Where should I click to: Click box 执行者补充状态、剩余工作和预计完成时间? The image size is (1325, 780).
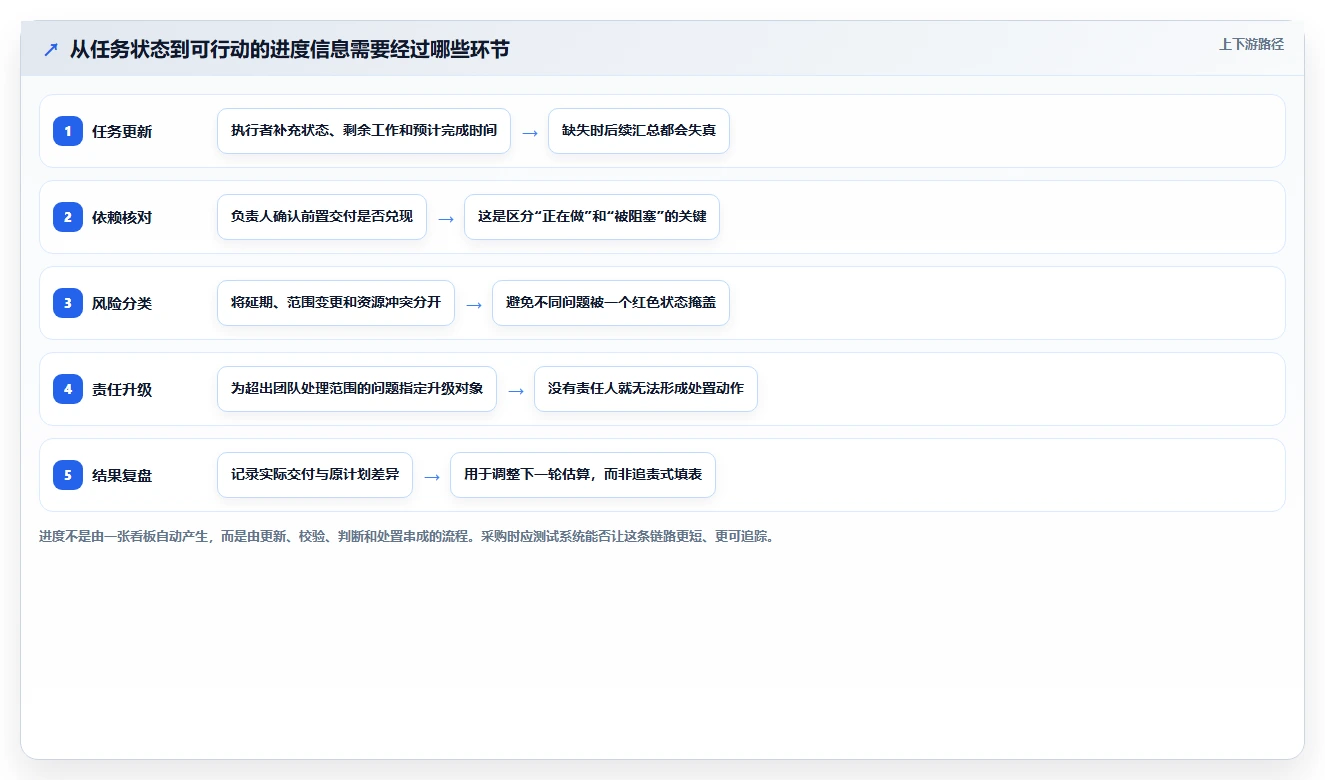(364, 131)
